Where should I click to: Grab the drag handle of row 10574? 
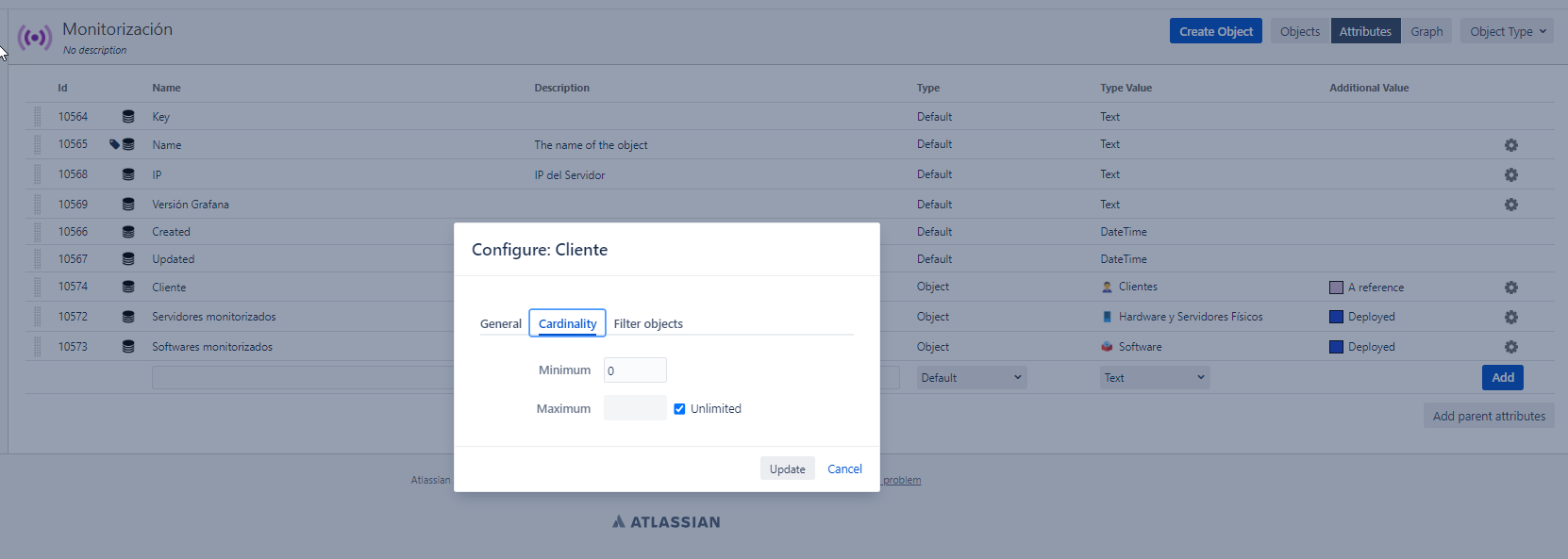[x=38, y=287]
